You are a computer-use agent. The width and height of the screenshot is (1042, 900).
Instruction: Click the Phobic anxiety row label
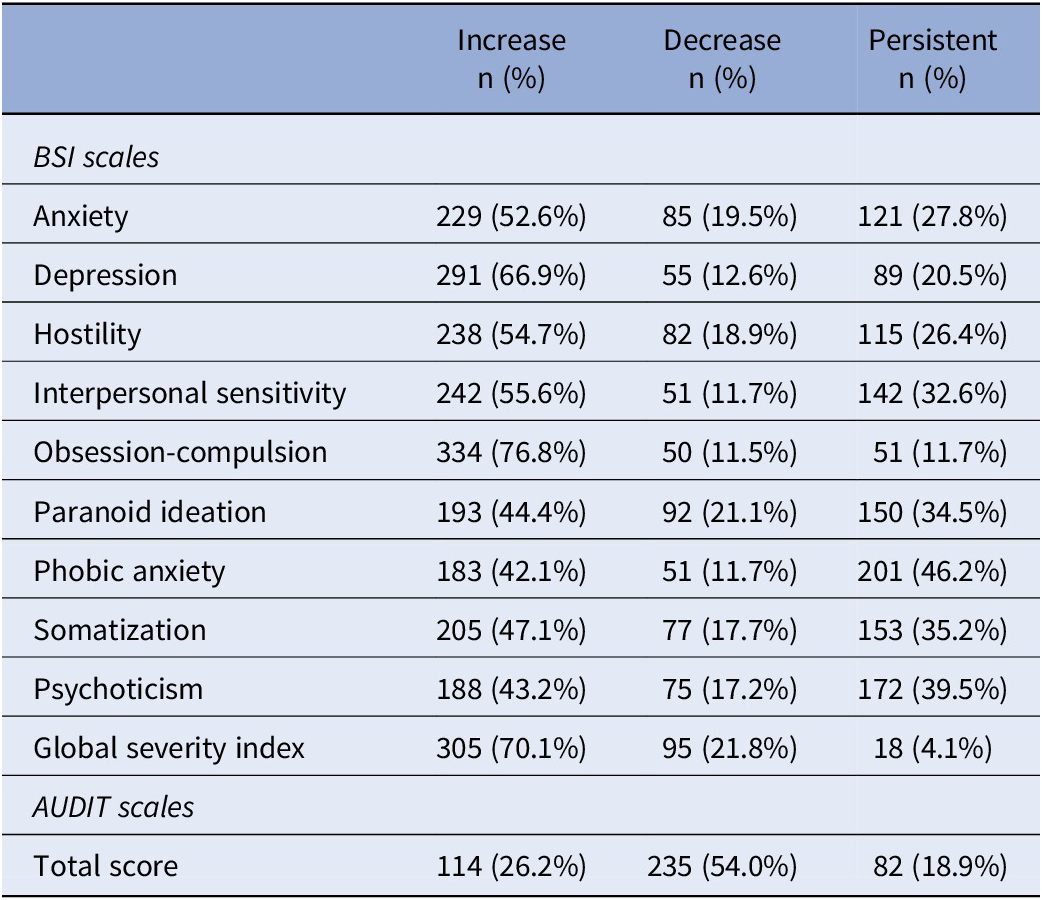(x=129, y=571)
